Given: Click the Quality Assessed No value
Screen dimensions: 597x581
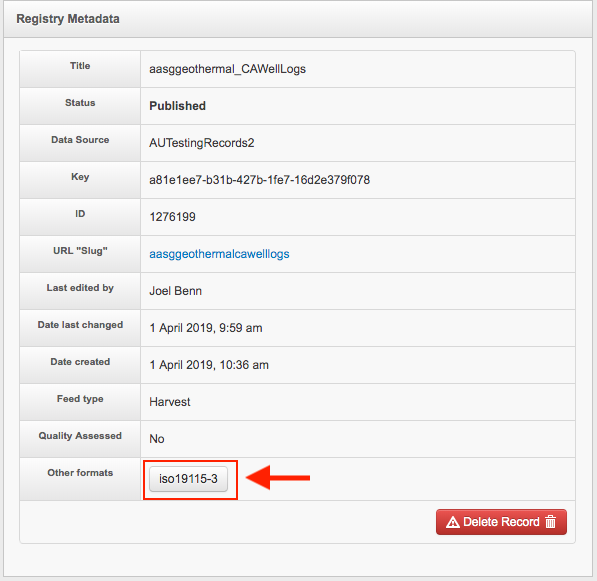Looking at the screenshot, I should point(156,439).
